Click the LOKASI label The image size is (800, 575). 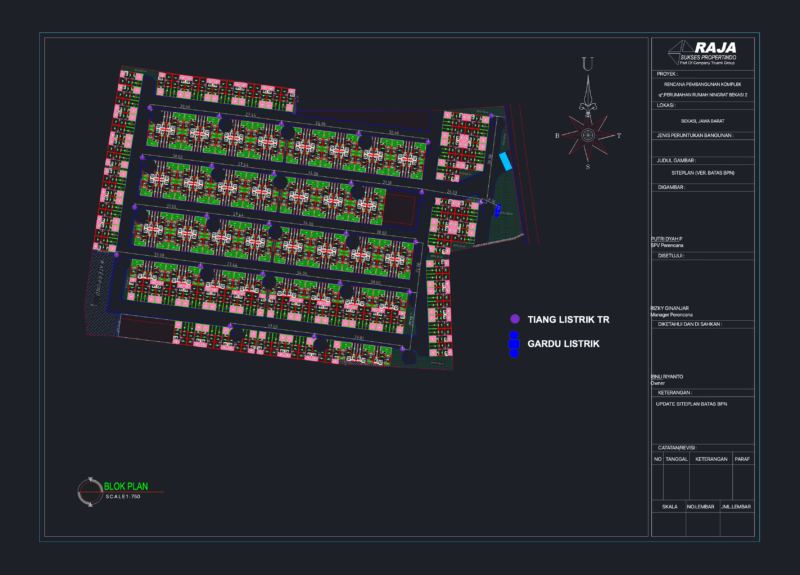click(x=666, y=105)
